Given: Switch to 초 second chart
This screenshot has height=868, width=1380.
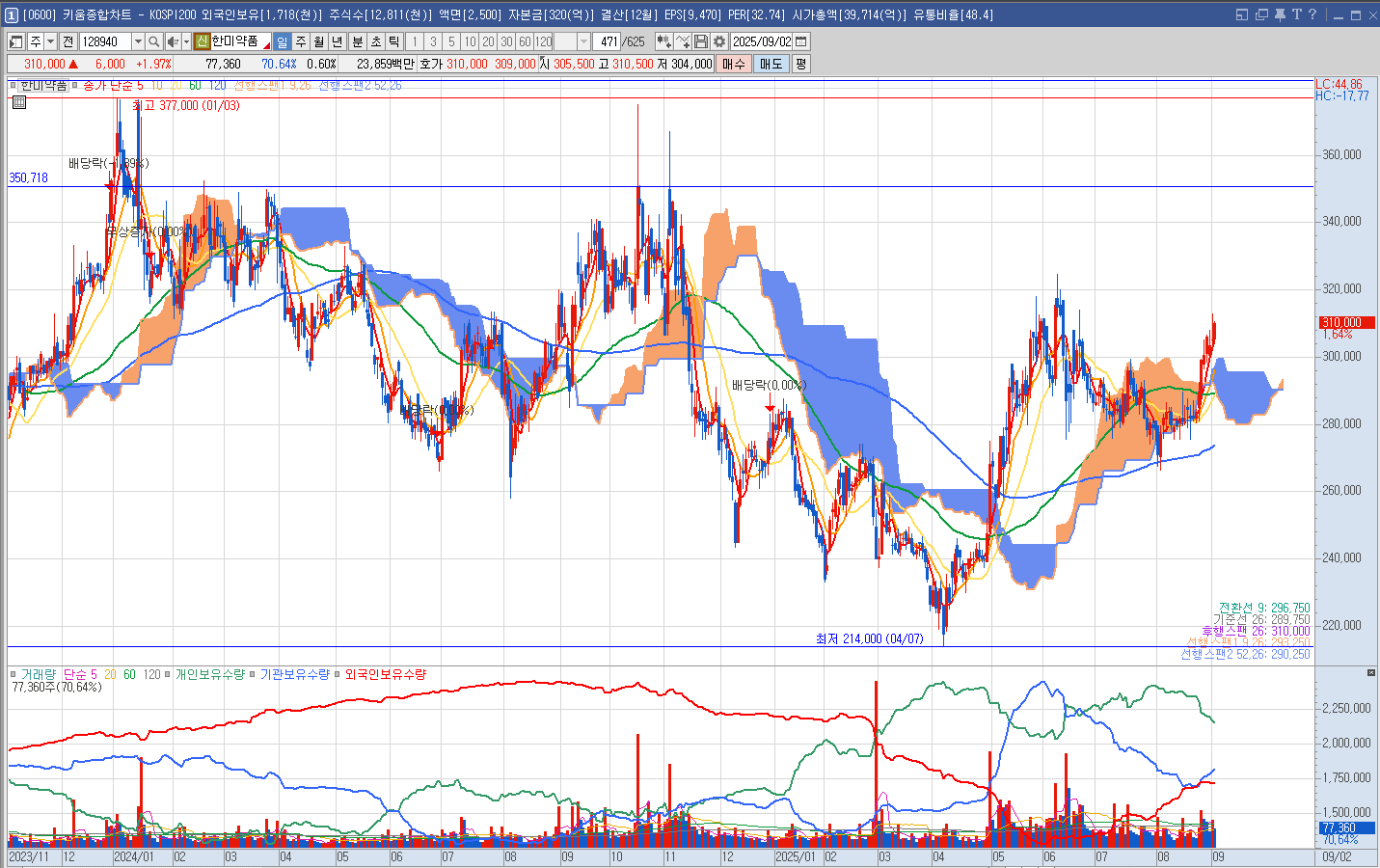Looking at the screenshot, I should coord(376,41).
